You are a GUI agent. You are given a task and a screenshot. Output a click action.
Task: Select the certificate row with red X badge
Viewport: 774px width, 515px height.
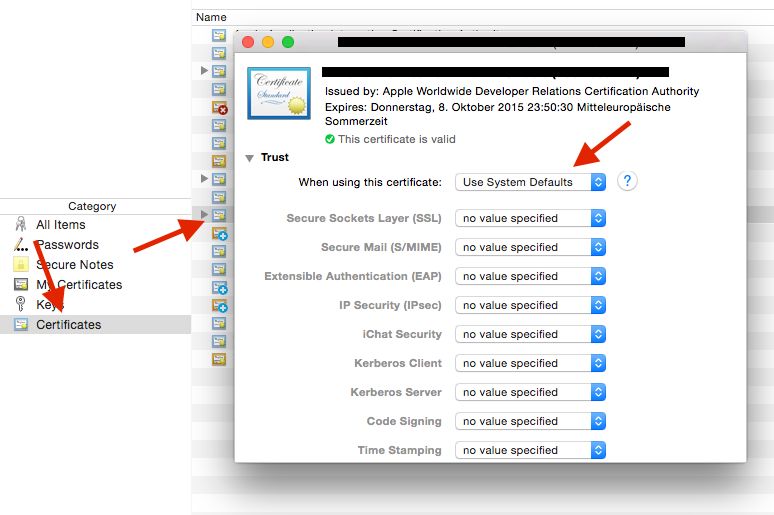(220, 108)
